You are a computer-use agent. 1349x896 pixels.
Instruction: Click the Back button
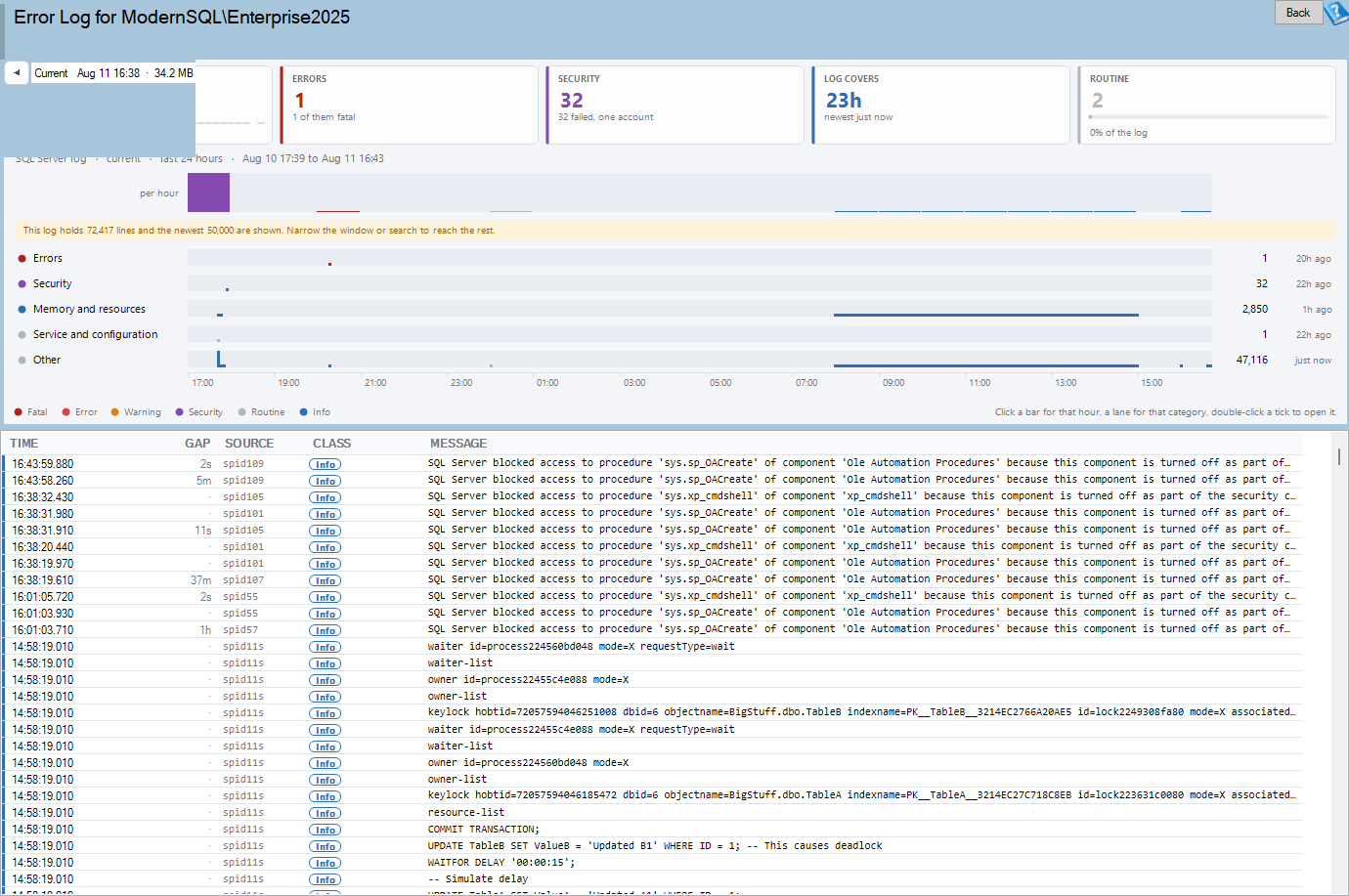1298,13
